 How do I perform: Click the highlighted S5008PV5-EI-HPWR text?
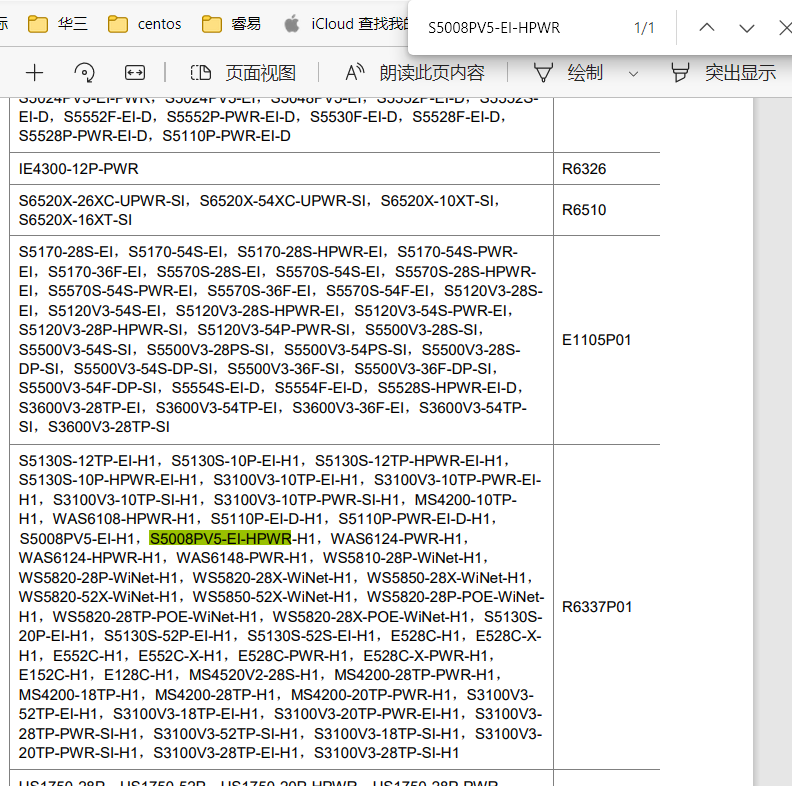point(220,538)
